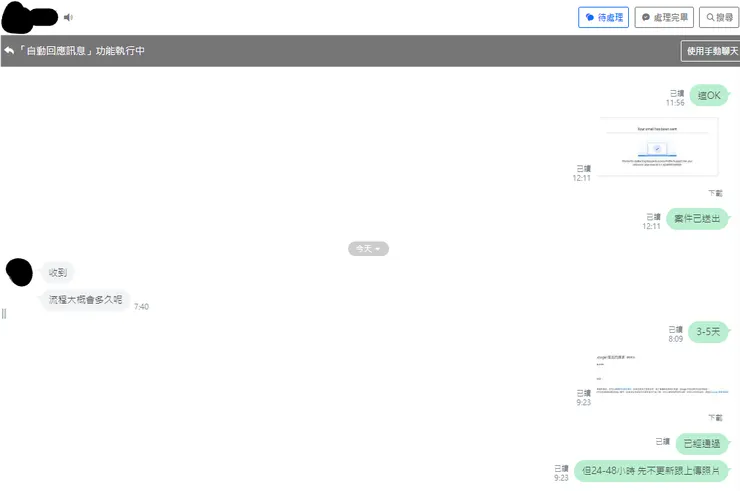Download the first image via 下載

(715, 193)
